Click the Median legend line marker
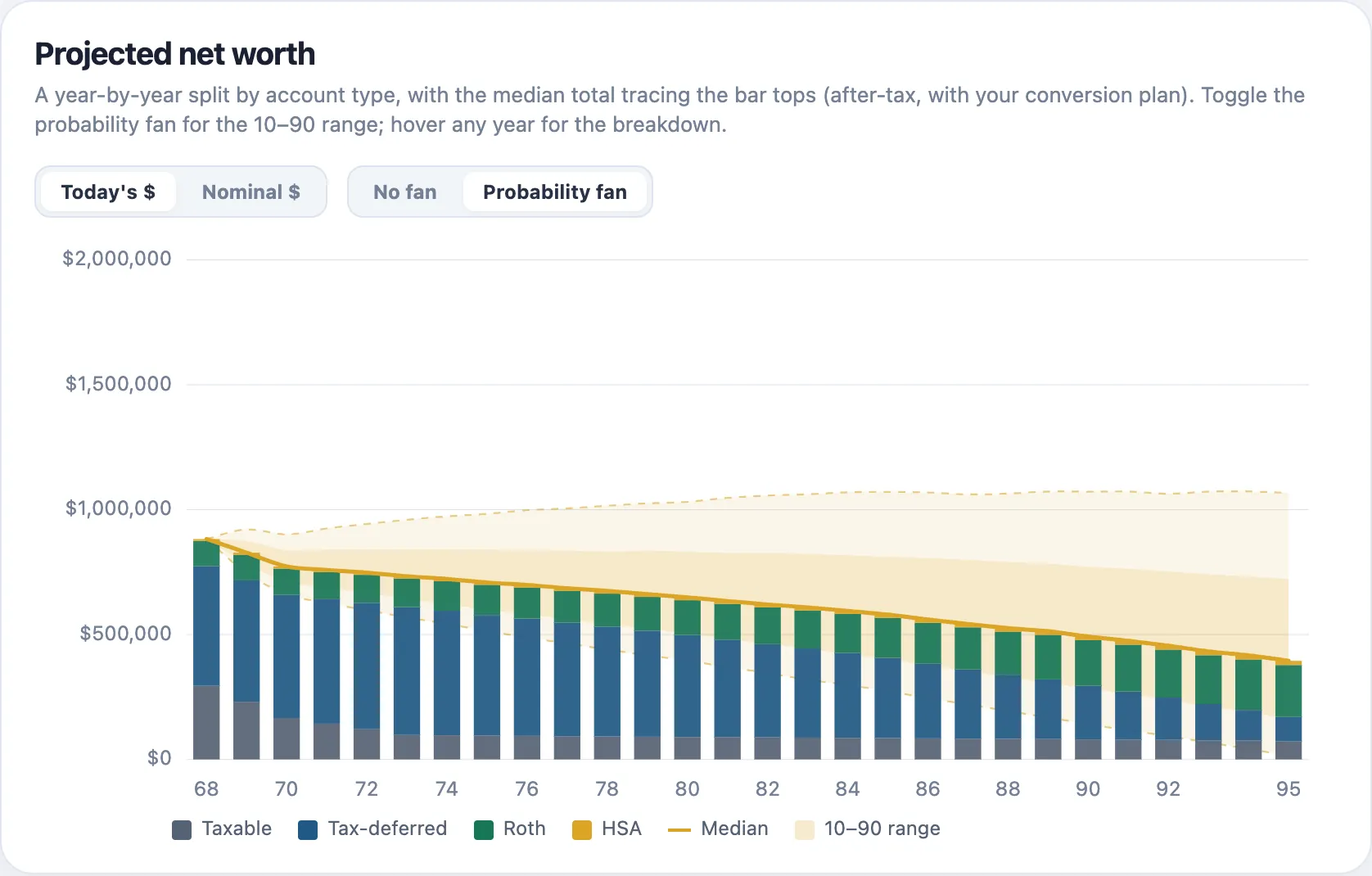1372x876 pixels. (679, 829)
